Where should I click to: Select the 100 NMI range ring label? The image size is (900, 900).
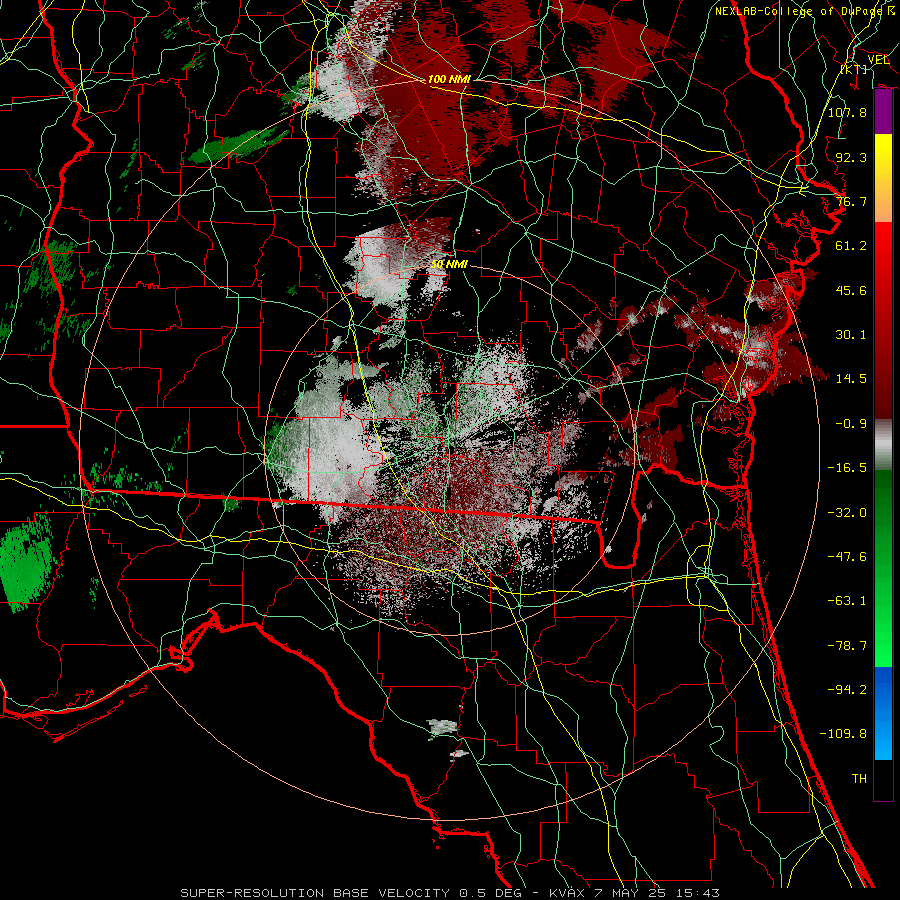tap(449, 79)
